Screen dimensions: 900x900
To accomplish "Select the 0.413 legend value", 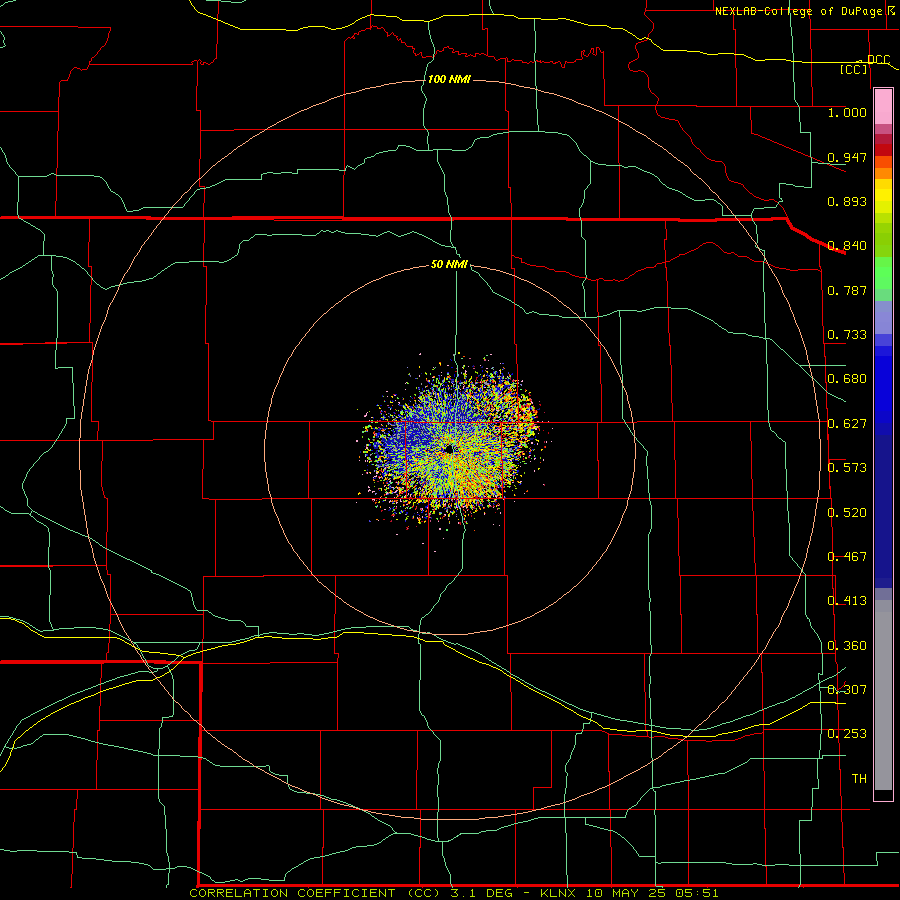I will pos(847,601).
